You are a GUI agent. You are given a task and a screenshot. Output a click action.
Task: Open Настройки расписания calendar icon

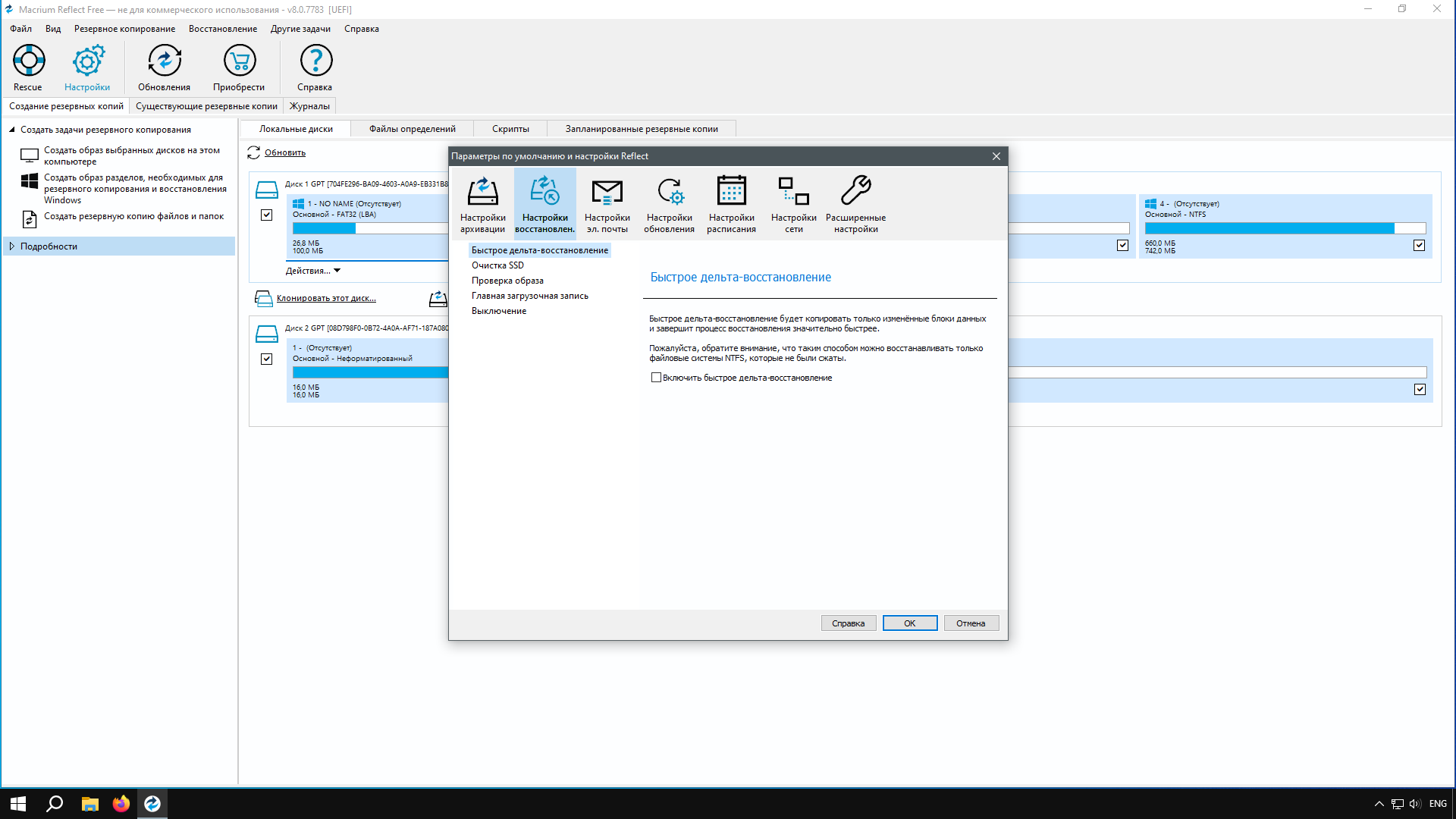tap(731, 204)
